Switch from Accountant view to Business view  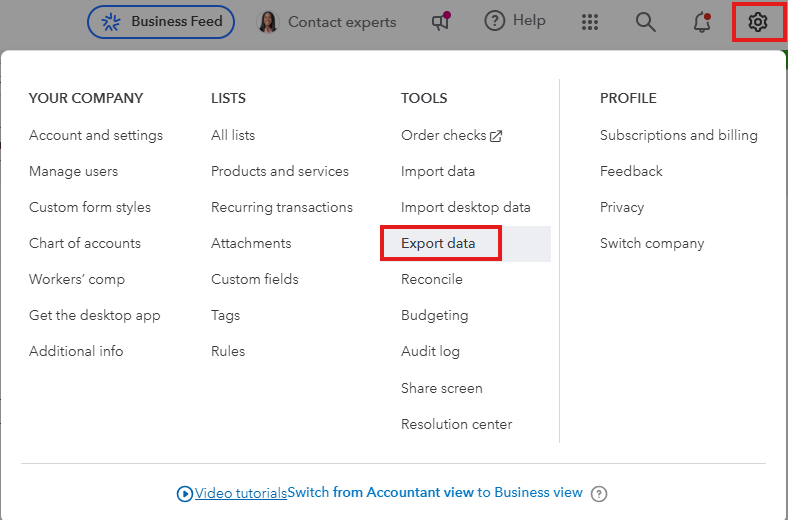coord(434,493)
